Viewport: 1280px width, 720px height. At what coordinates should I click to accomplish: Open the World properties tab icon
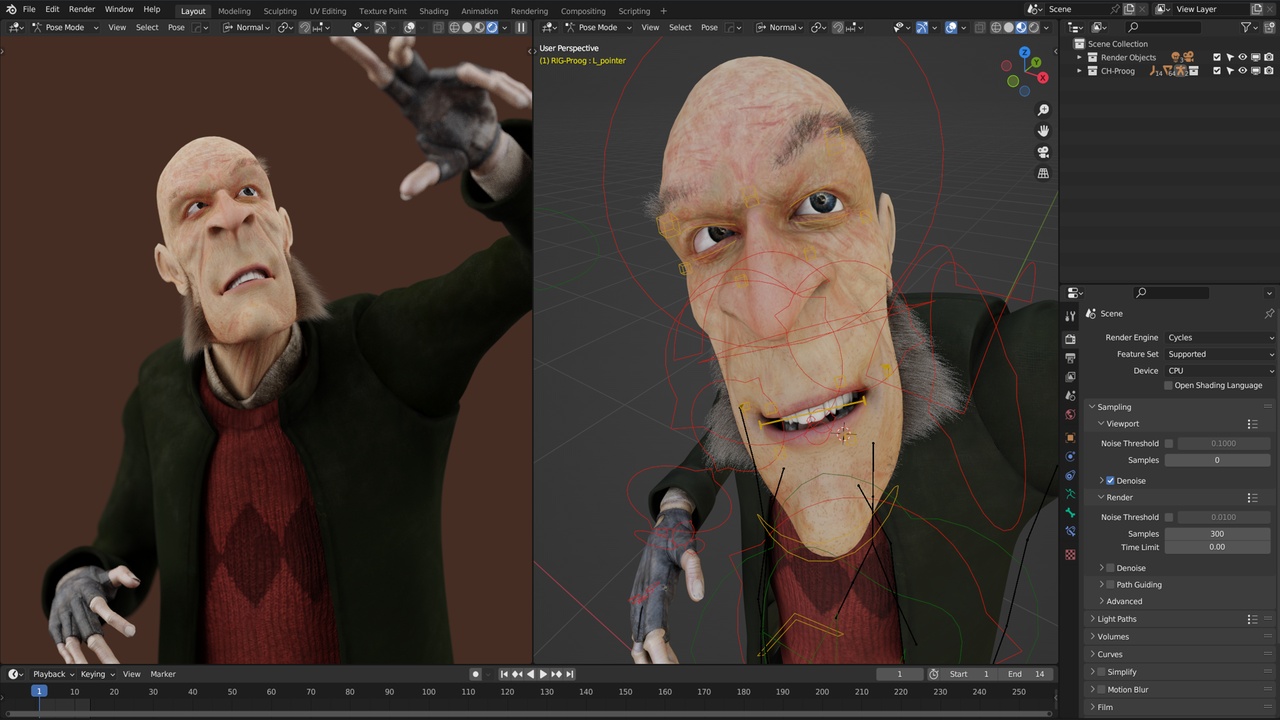tap(1070, 416)
